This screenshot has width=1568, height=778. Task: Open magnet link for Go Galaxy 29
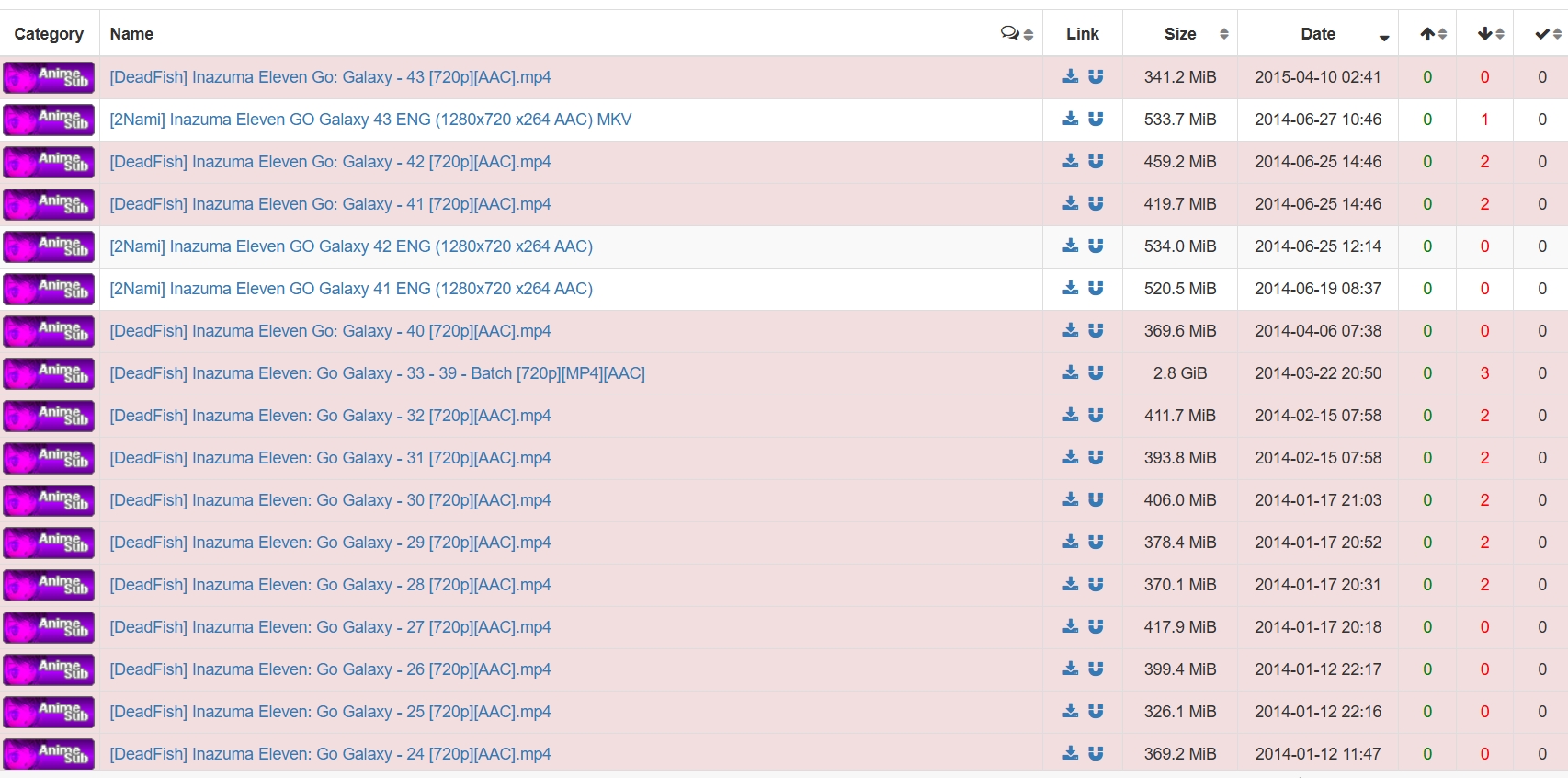click(1096, 542)
